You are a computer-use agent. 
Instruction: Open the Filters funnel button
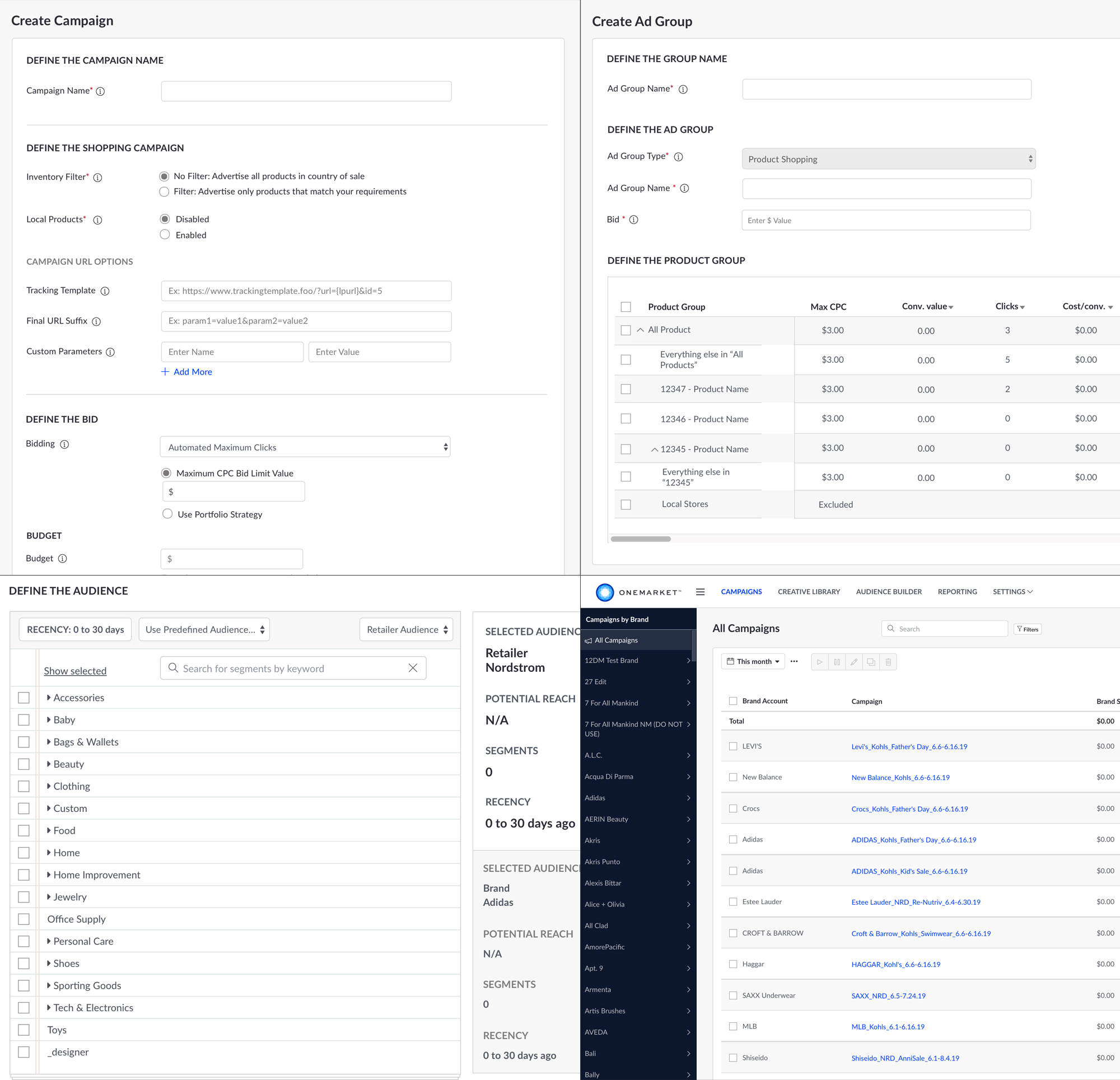(x=1028, y=629)
